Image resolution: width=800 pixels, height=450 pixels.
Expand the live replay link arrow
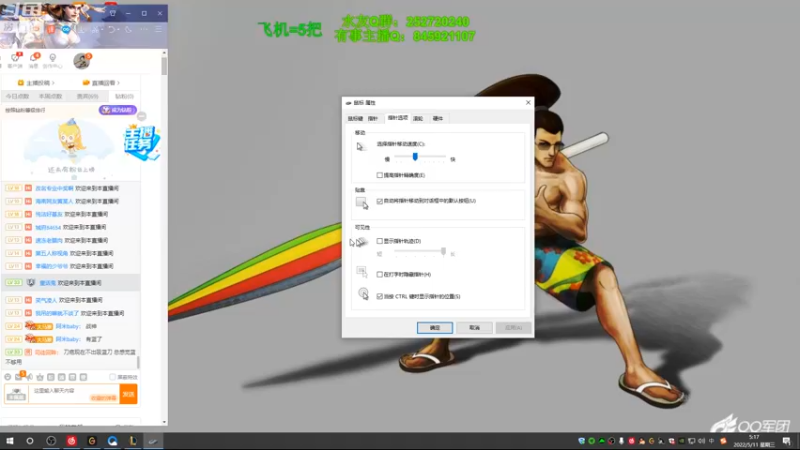[x=118, y=83]
